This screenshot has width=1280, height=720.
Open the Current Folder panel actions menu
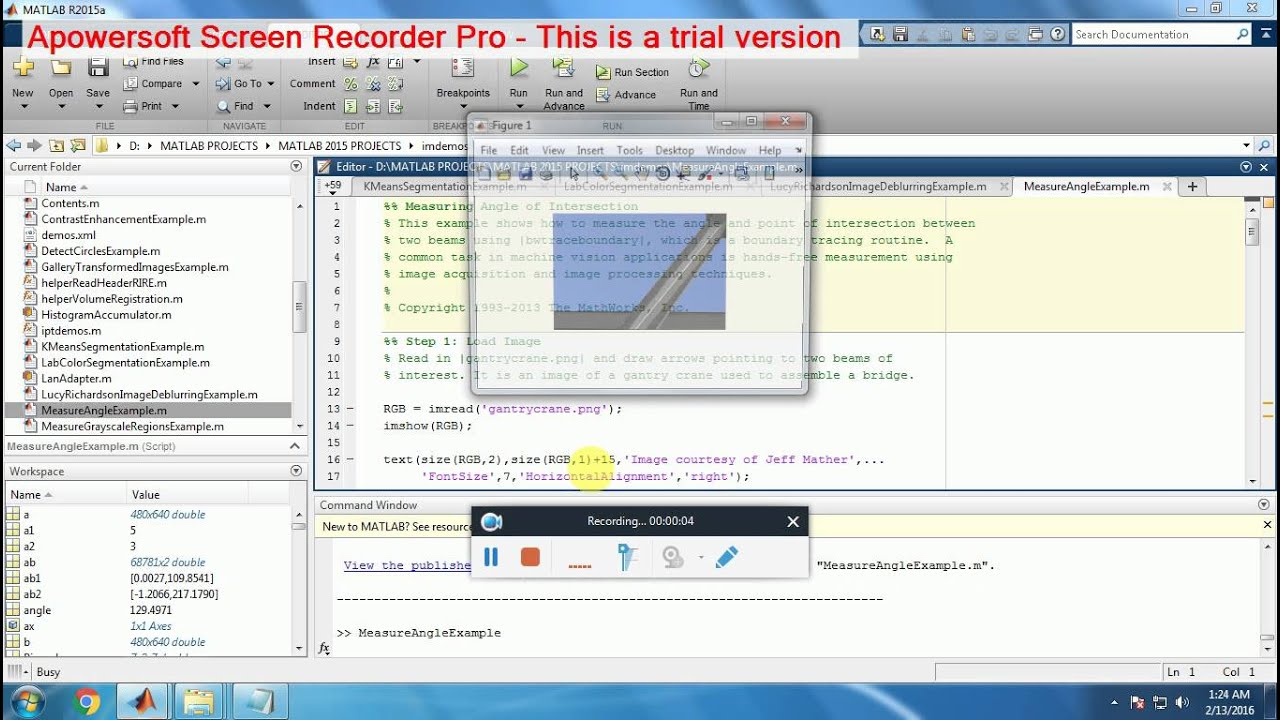296,166
